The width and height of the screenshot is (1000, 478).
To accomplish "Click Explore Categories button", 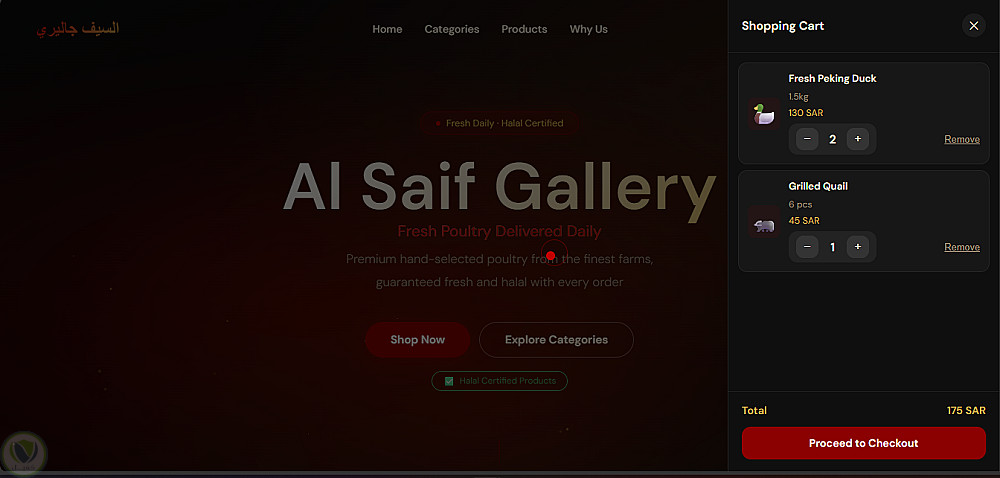I will [556, 340].
